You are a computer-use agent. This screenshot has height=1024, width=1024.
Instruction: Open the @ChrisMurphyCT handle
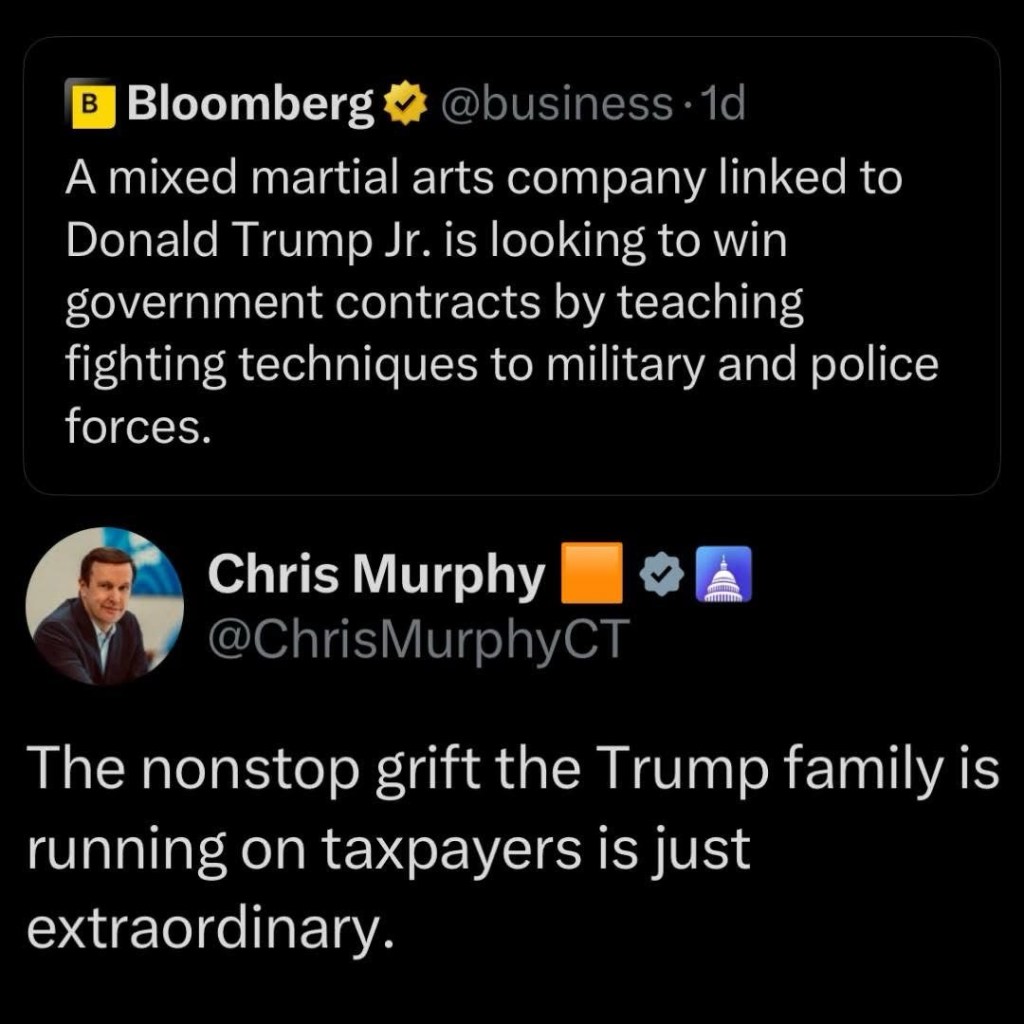coord(414,637)
